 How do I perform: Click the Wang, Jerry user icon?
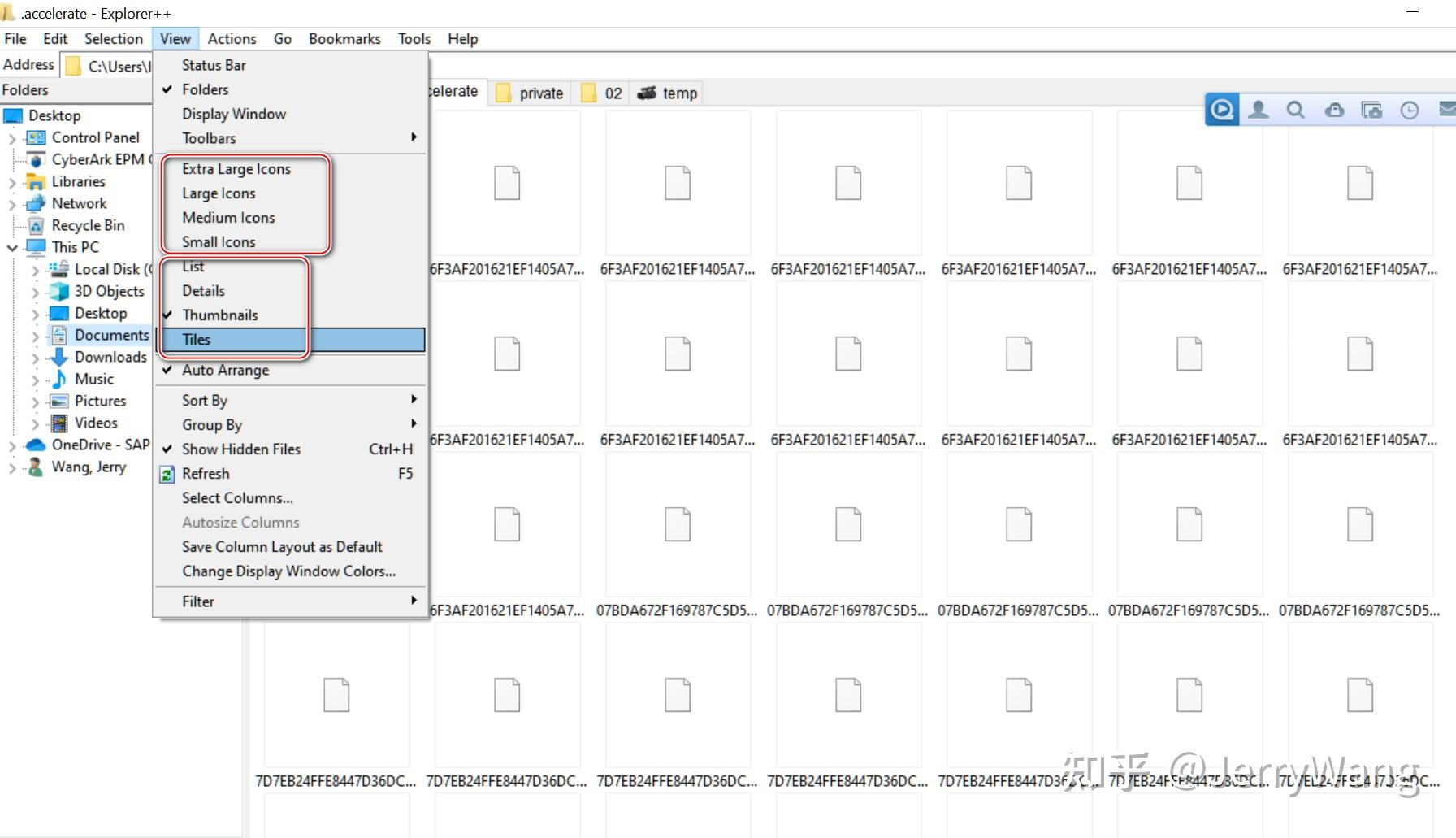[37, 467]
